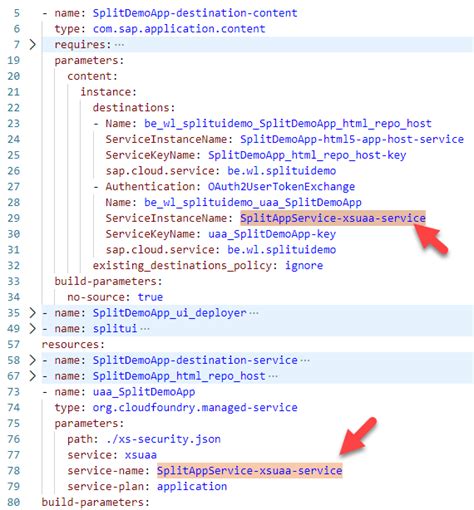474x510 pixels.
Task: Expand folded SplitDemoApp_ui_deployer module
Action: [32, 313]
